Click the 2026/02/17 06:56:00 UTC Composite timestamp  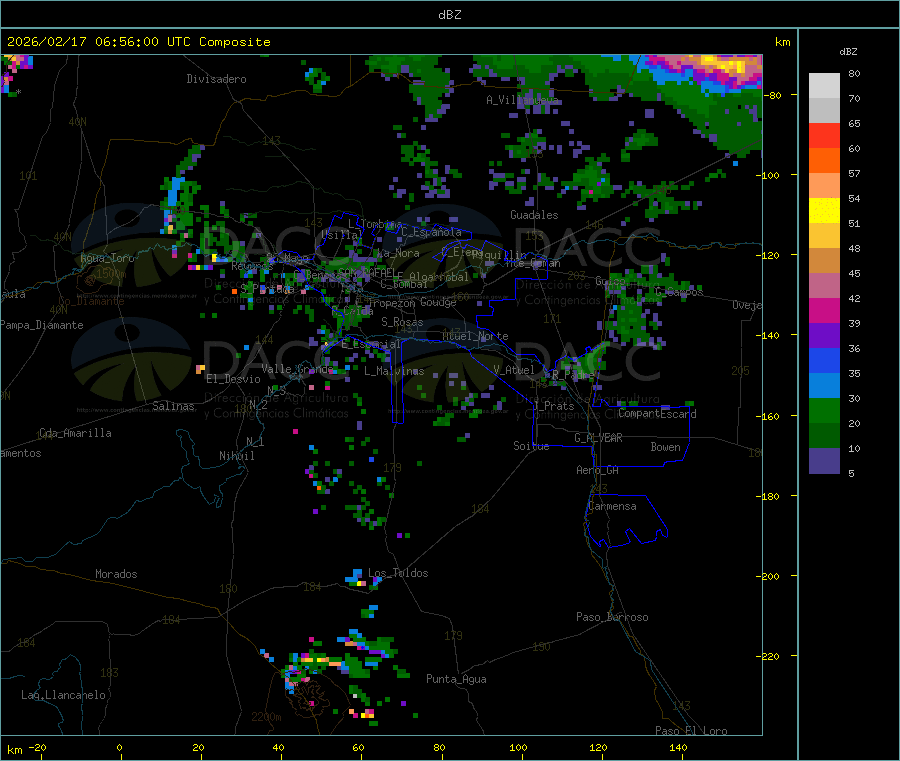[x=138, y=42]
